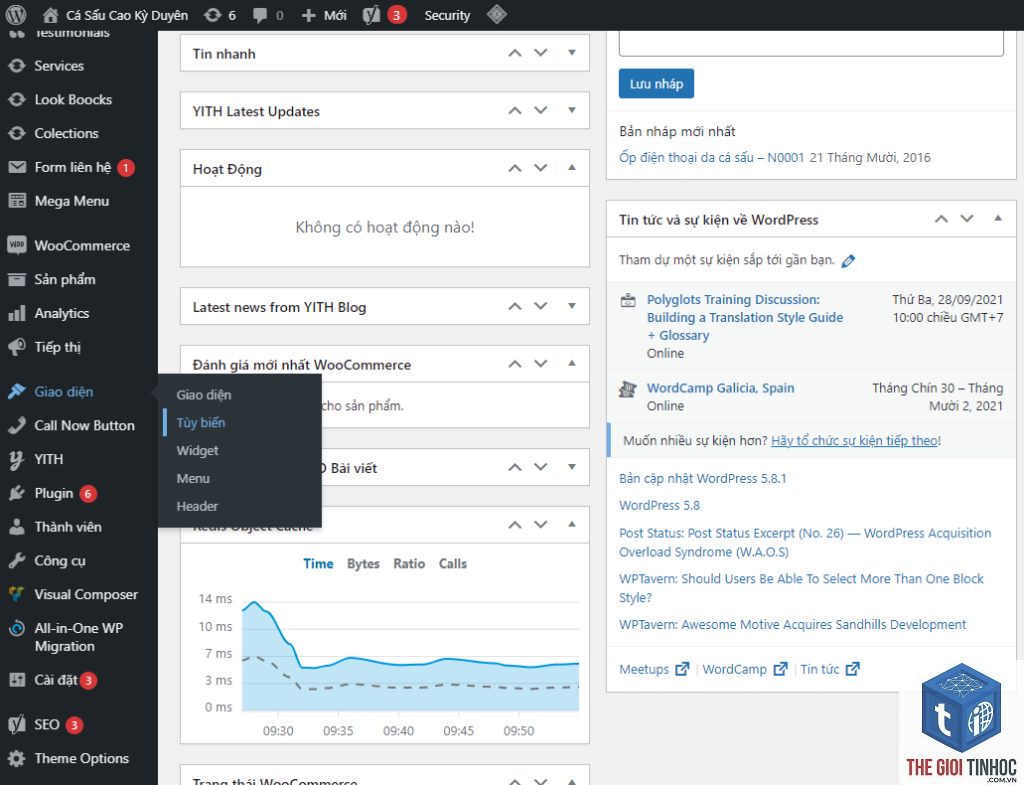Open the Services sidebar icon
1024x785 pixels.
tap(17, 66)
